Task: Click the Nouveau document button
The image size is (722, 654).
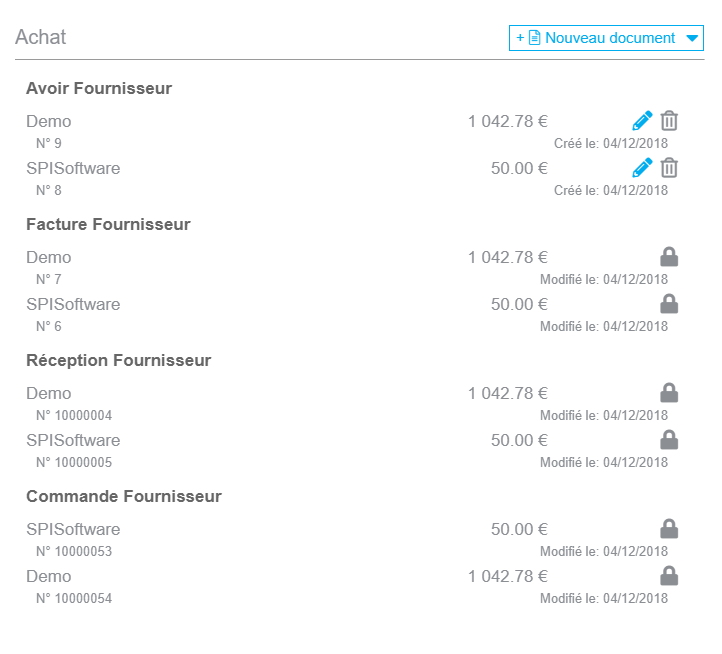Action: (x=606, y=38)
